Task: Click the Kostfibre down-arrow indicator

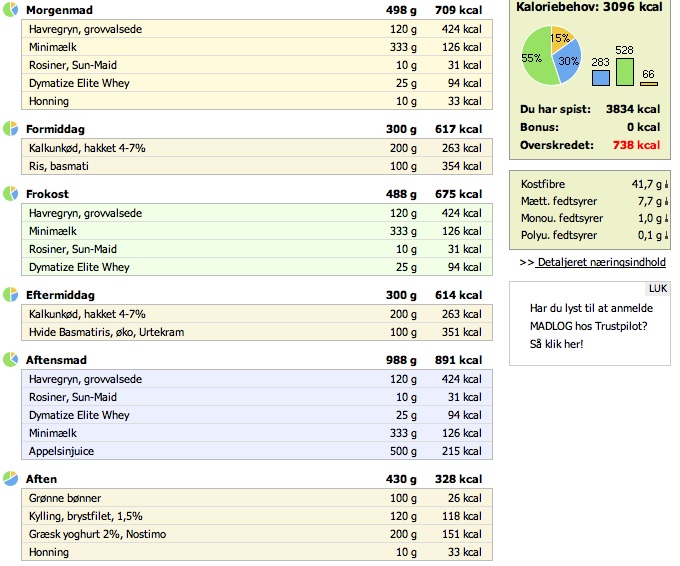Action: tap(666, 184)
